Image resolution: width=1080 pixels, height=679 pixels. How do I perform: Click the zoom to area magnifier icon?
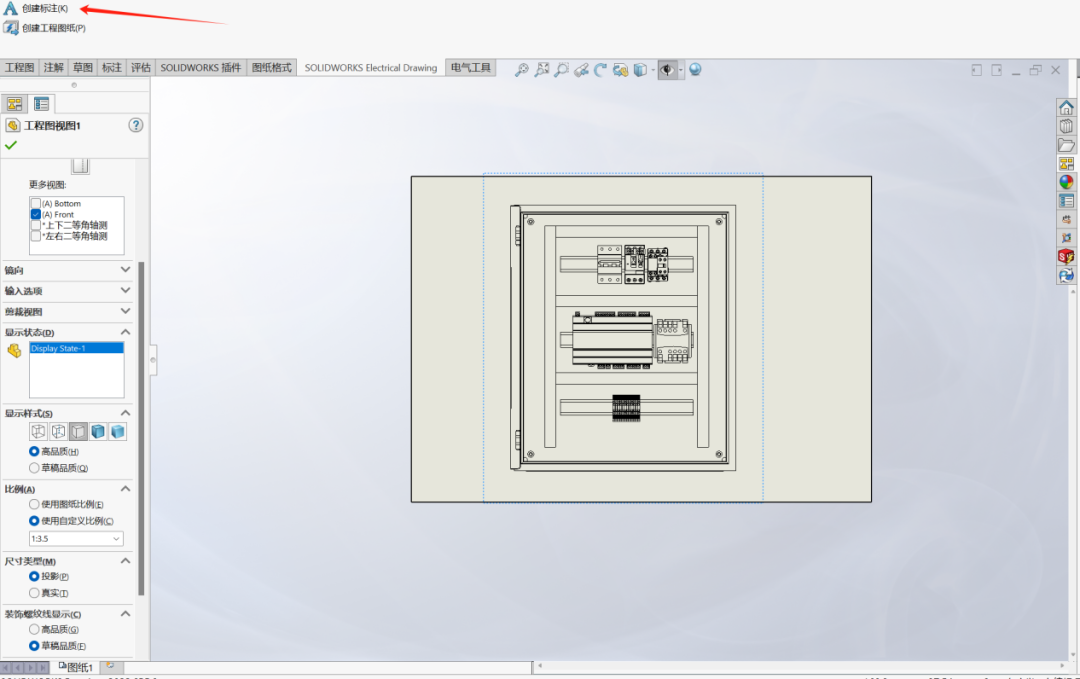point(561,69)
